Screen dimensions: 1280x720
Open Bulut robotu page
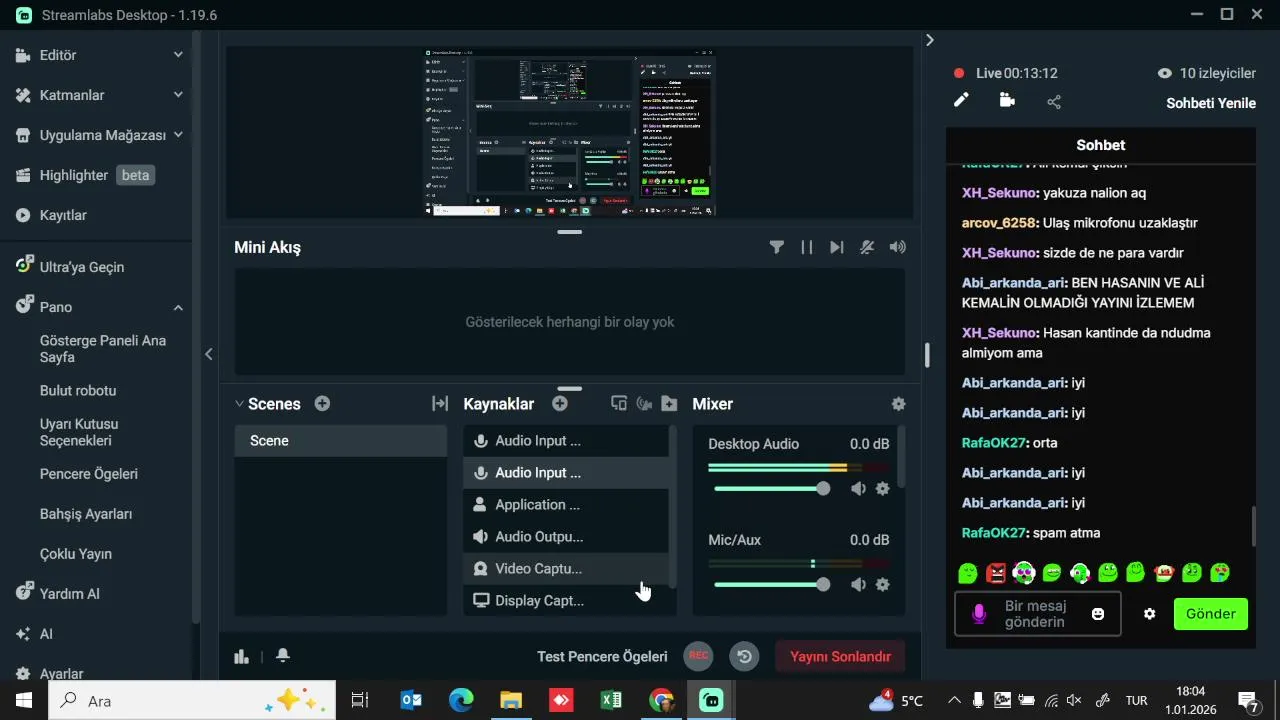click(x=78, y=390)
